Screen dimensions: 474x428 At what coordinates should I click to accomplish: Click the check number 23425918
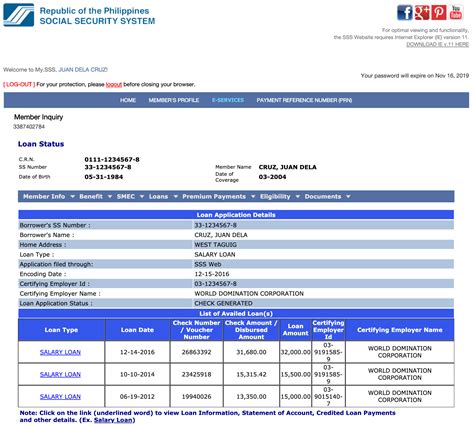[x=196, y=374]
